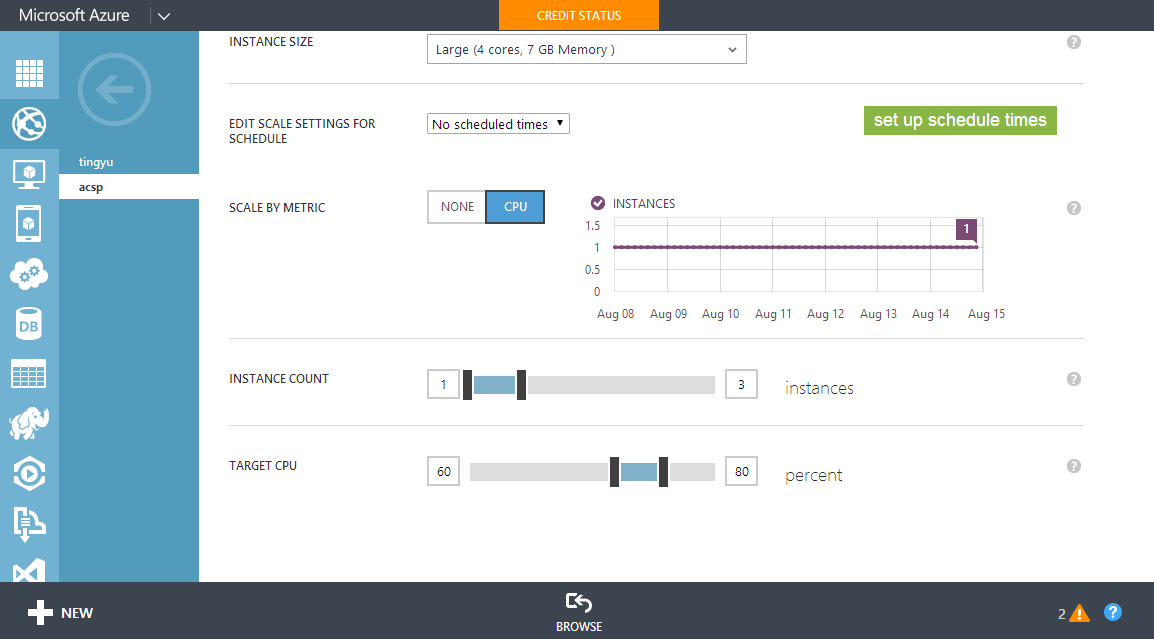This screenshot has height=639, width=1154.
Task: Click the NEW label in bottom bar
Action: [x=77, y=612]
